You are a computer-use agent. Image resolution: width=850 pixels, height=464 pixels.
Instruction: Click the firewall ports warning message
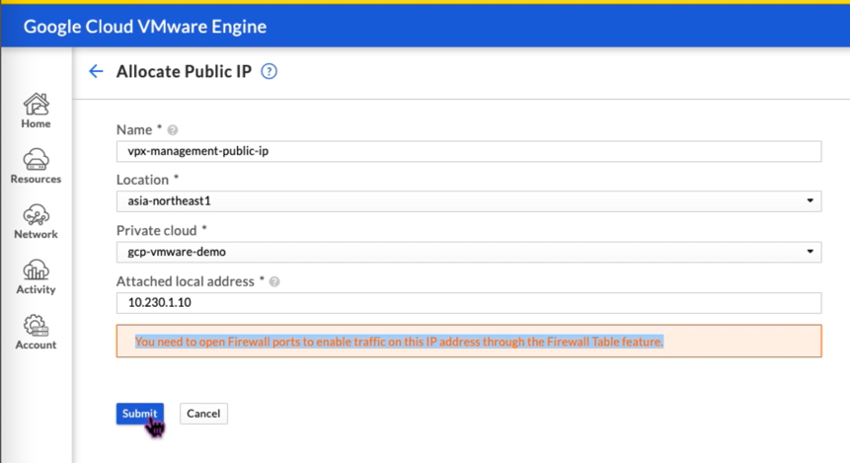click(469, 341)
